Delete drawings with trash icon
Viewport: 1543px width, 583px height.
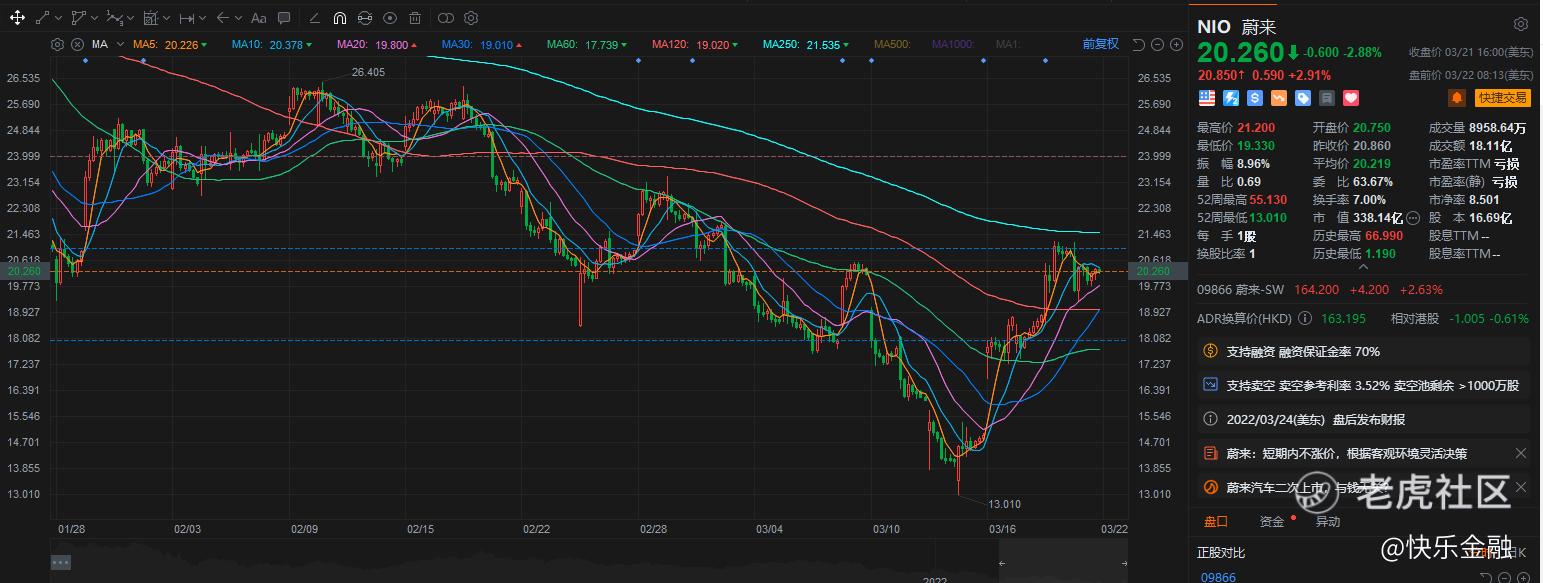click(415, 18)
